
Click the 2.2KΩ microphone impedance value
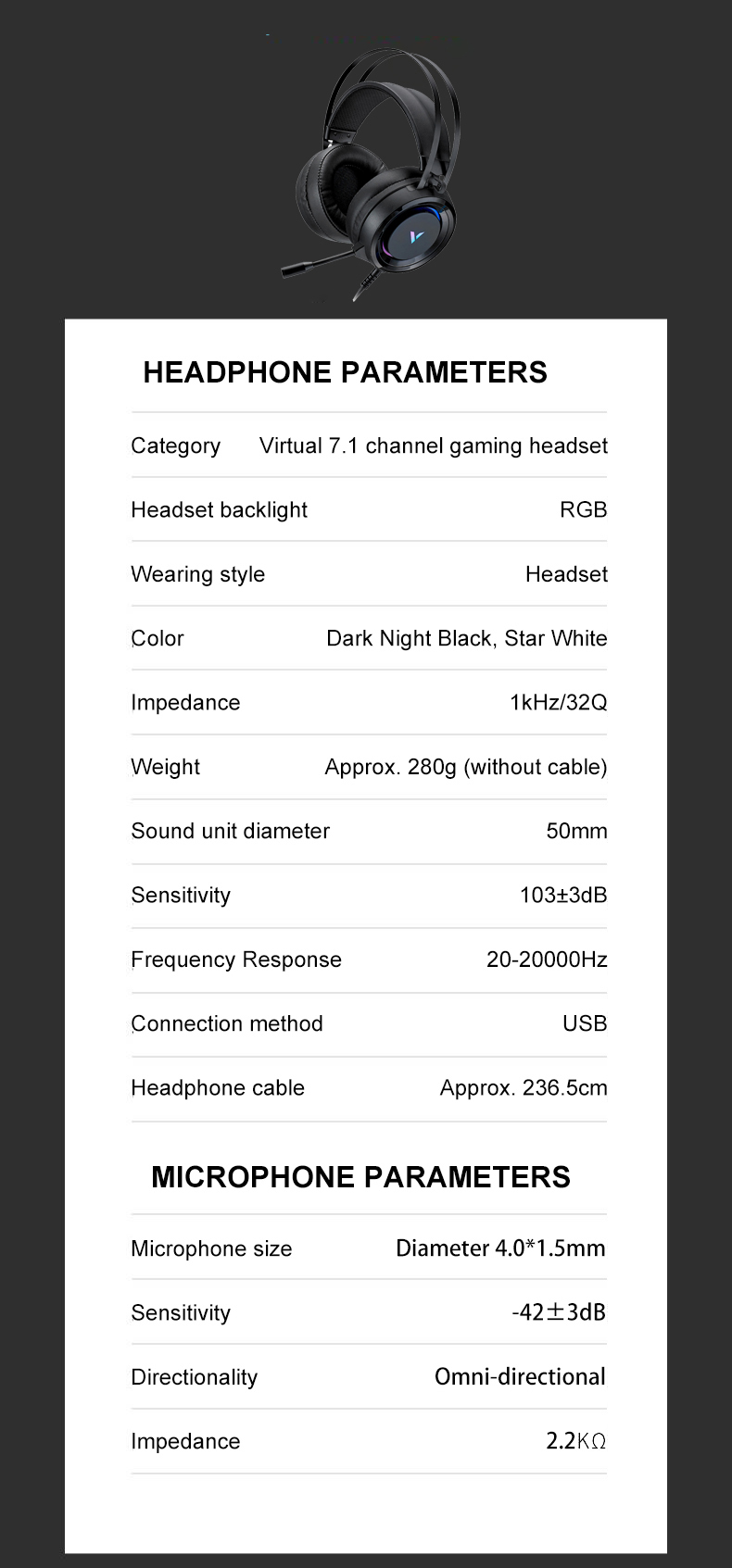point(574,1441)
